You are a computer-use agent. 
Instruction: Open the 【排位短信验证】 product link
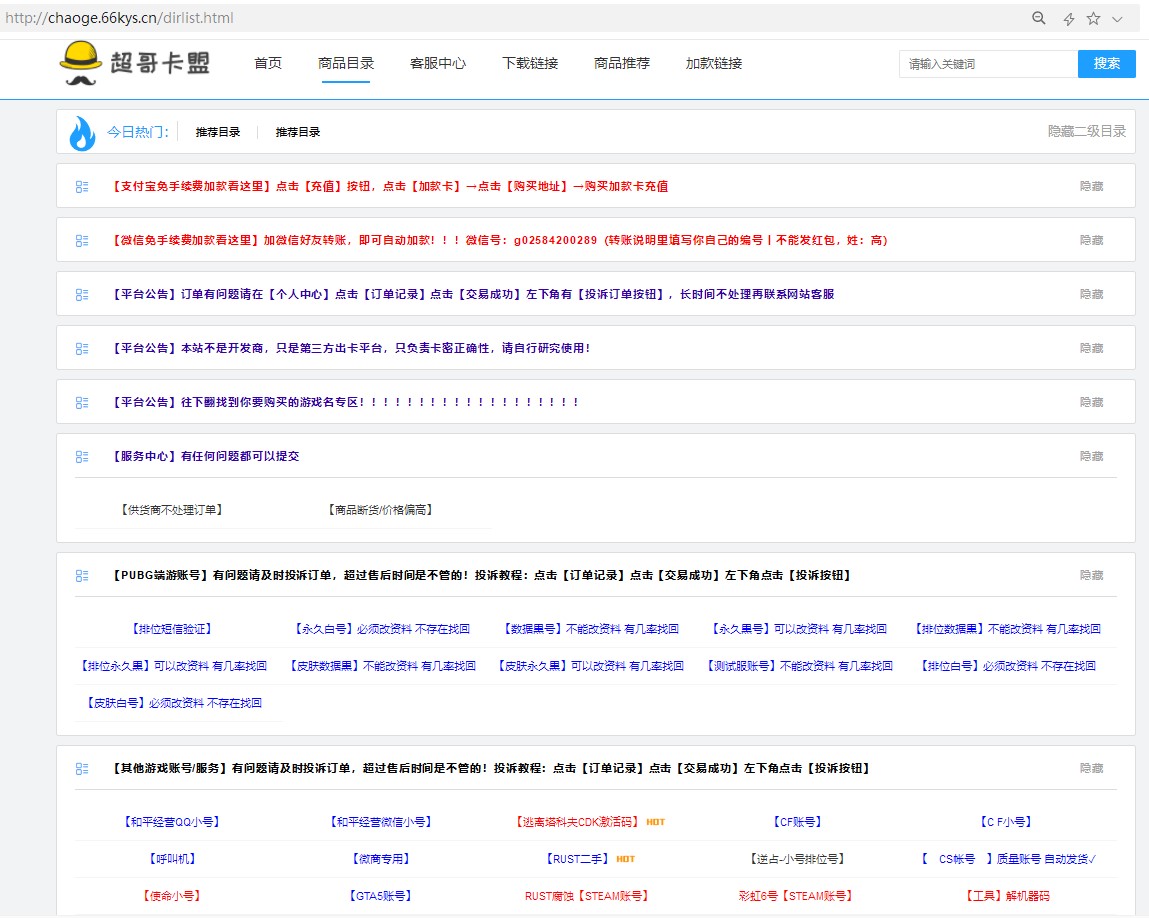172,630
